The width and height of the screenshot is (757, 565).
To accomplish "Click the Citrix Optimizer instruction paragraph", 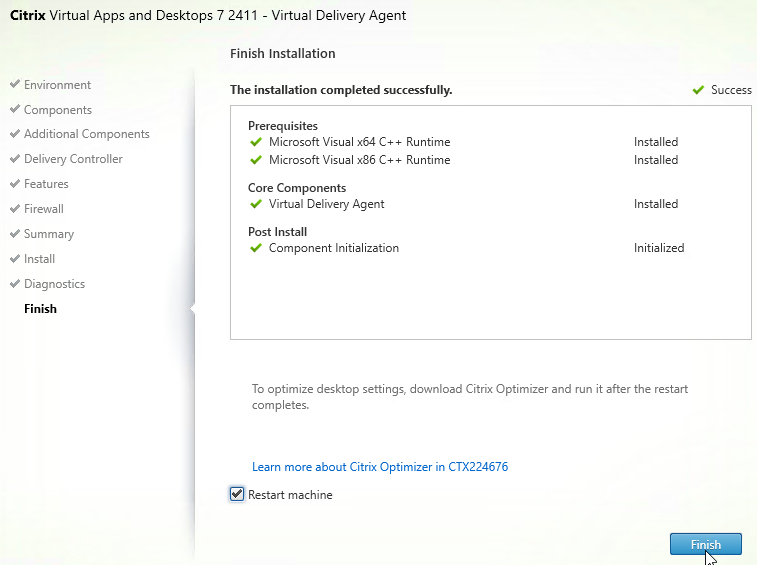I will click(x=470, y=397).
